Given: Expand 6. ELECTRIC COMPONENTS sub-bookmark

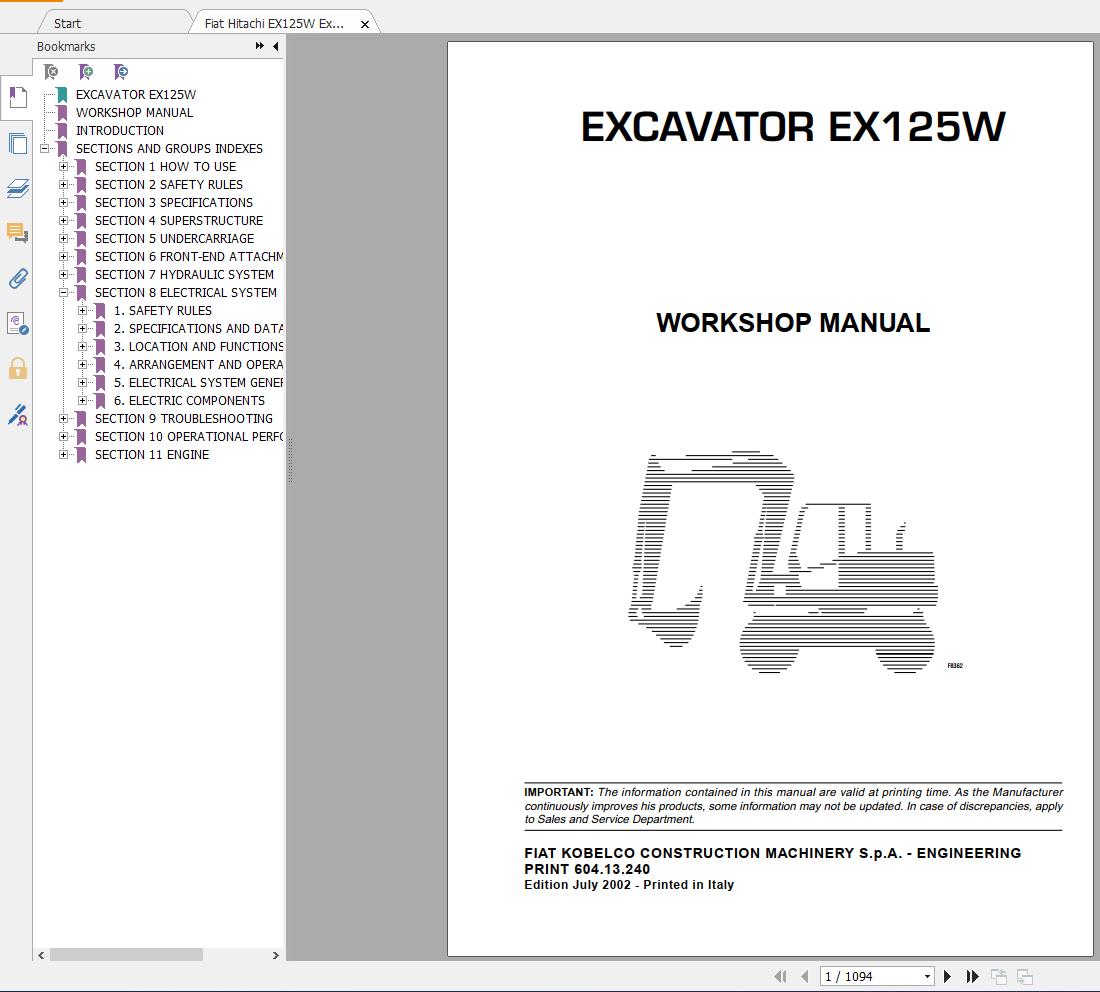Looking at the screenshot, I should point(82,401).
